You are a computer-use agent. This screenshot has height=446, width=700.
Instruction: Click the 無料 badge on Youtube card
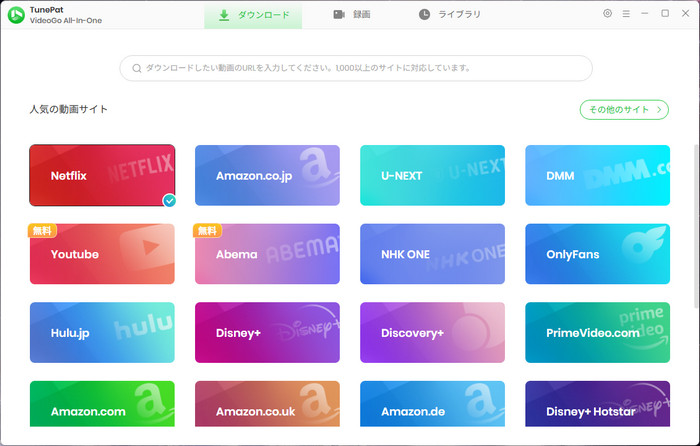42,230
